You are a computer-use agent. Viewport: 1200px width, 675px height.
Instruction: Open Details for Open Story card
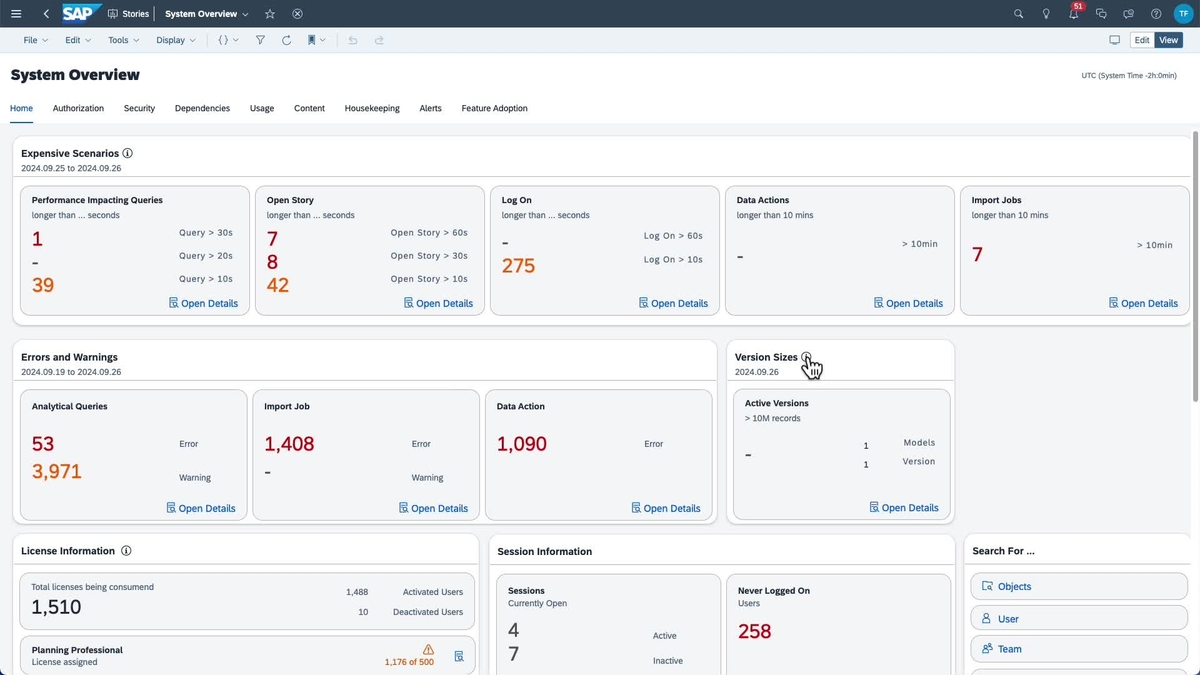coord(438,303)
